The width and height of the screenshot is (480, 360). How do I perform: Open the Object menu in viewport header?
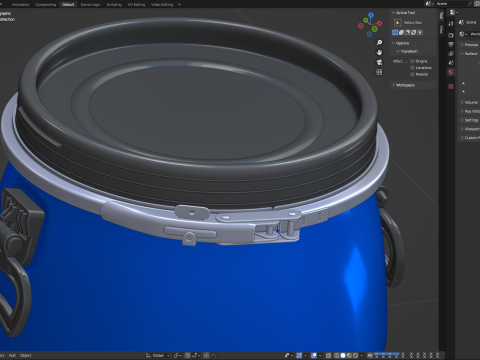point(26,355)
